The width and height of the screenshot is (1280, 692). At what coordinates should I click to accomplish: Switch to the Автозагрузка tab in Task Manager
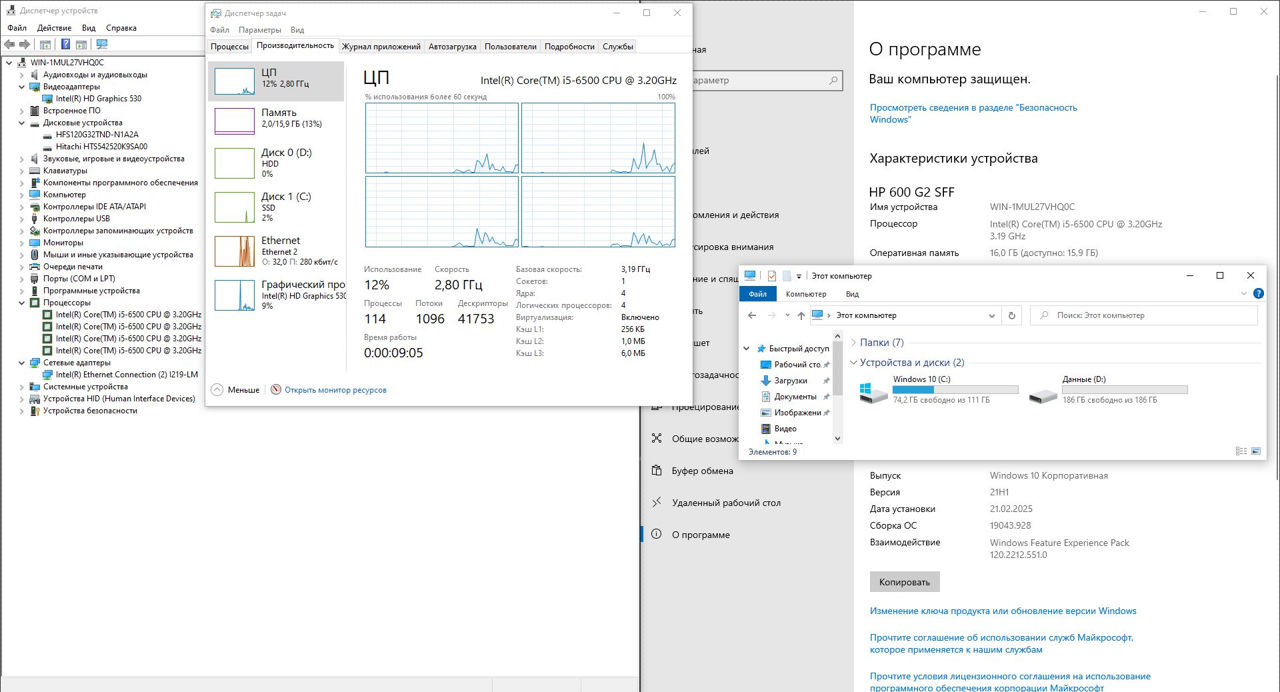(x=452, y=46)
